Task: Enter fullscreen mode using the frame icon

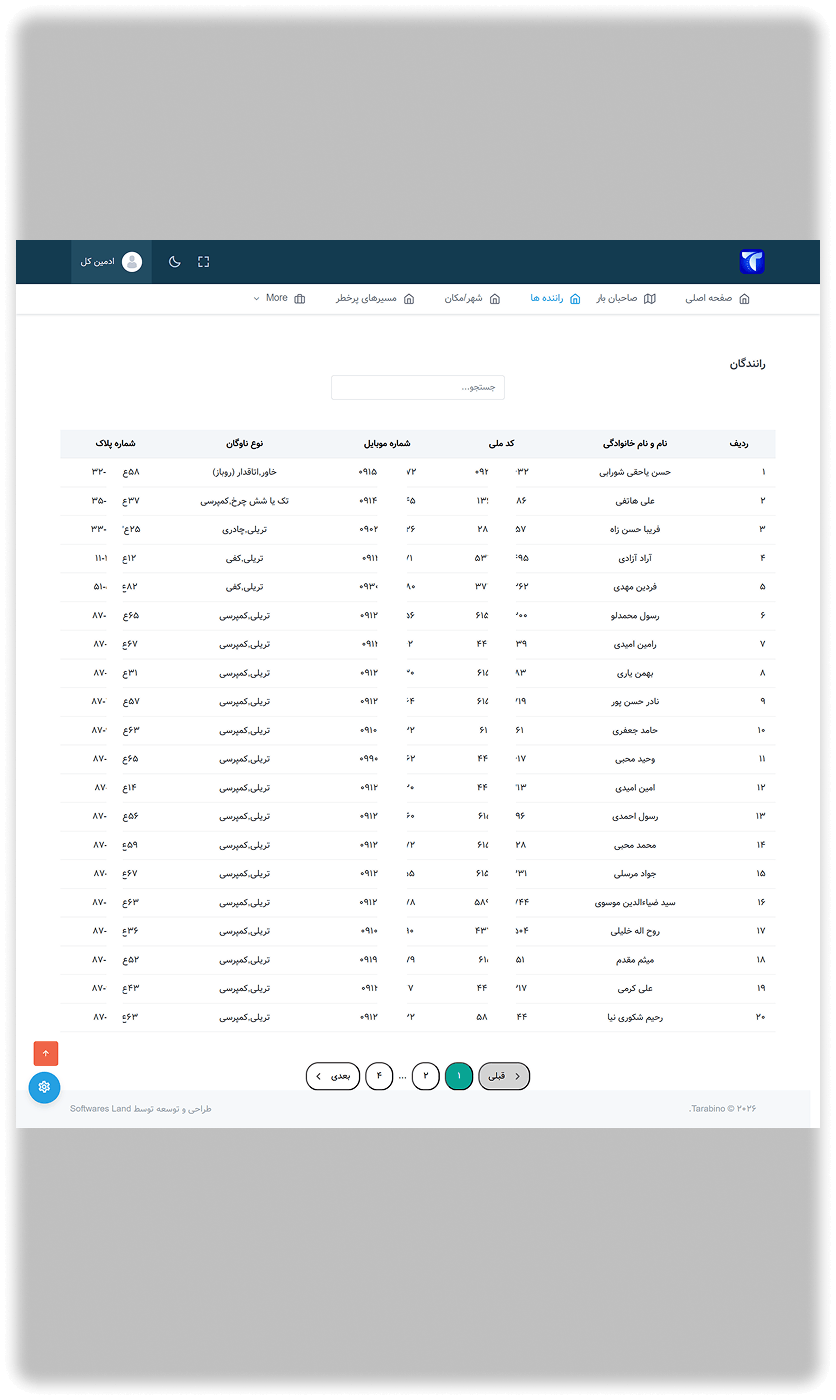Action: coord(204,262)
